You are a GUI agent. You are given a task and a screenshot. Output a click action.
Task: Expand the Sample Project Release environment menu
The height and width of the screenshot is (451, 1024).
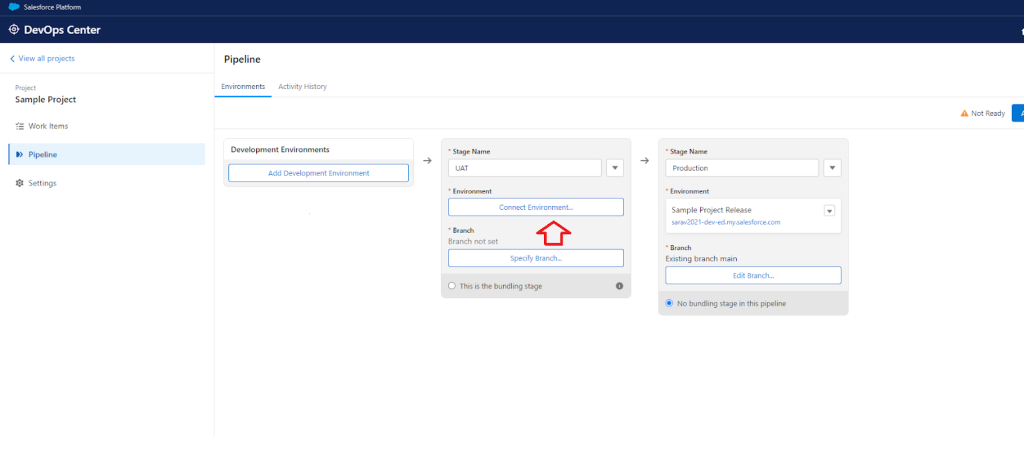click(829, 211)
